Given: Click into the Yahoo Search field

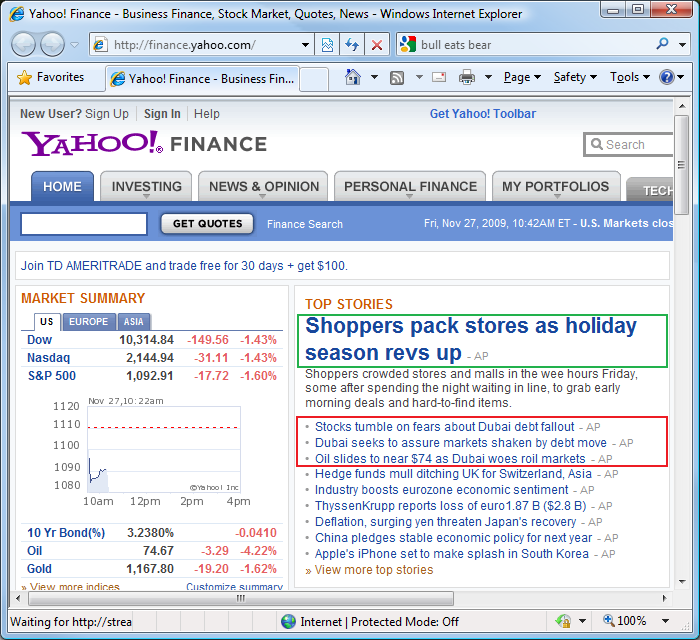Looking at the screenshot, I should tap(629, 144).
